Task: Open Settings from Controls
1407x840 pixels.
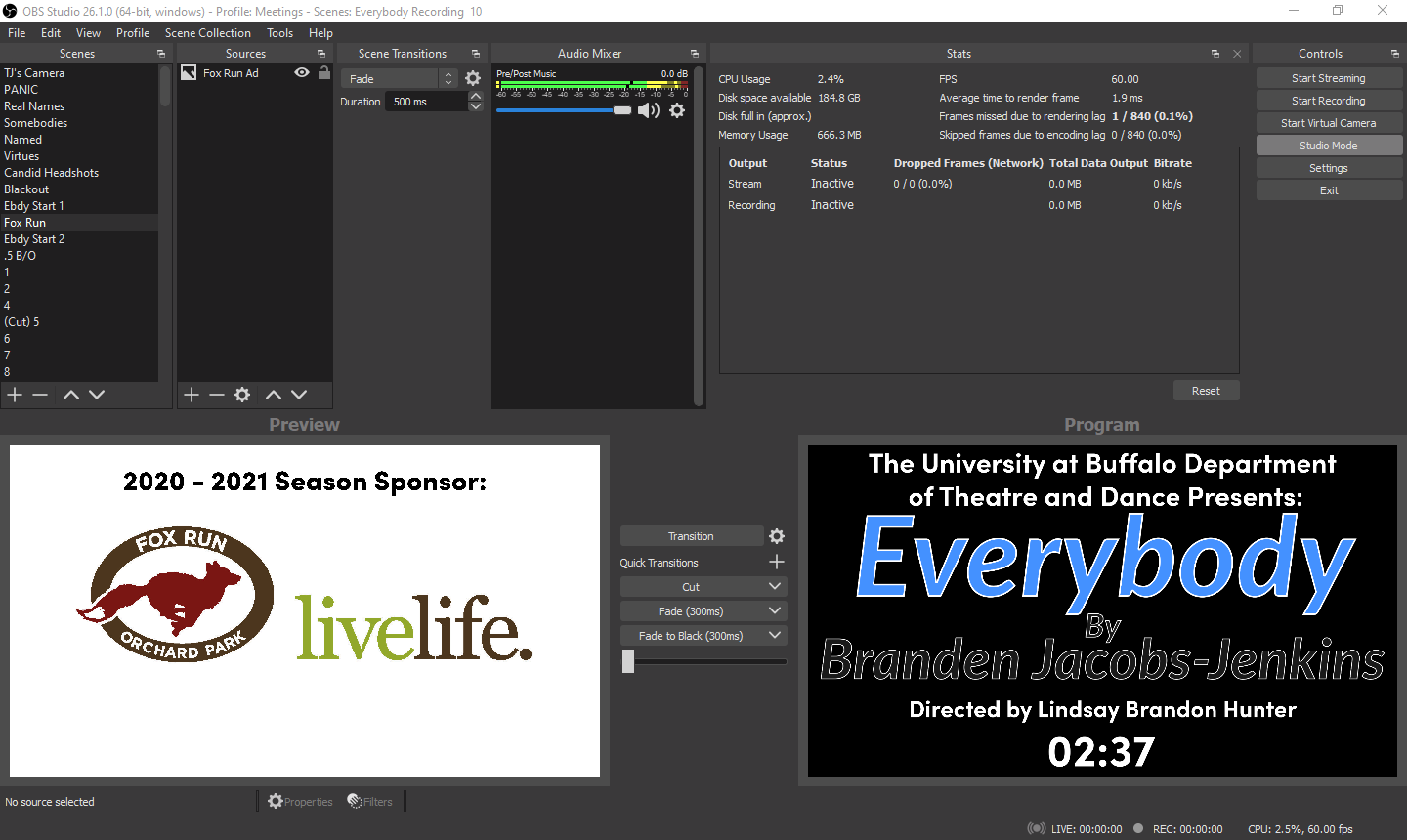Action: tap(1329, 168)
